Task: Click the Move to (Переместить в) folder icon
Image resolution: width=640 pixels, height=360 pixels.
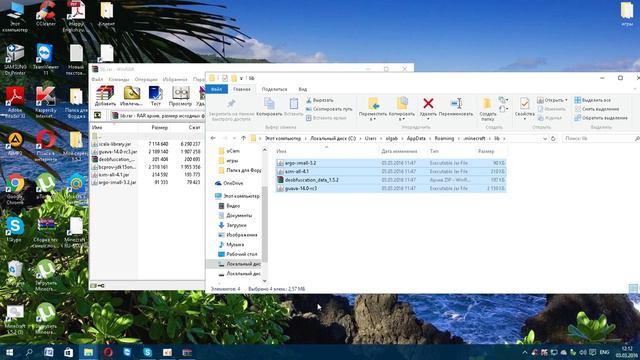Action: (373, 103)
